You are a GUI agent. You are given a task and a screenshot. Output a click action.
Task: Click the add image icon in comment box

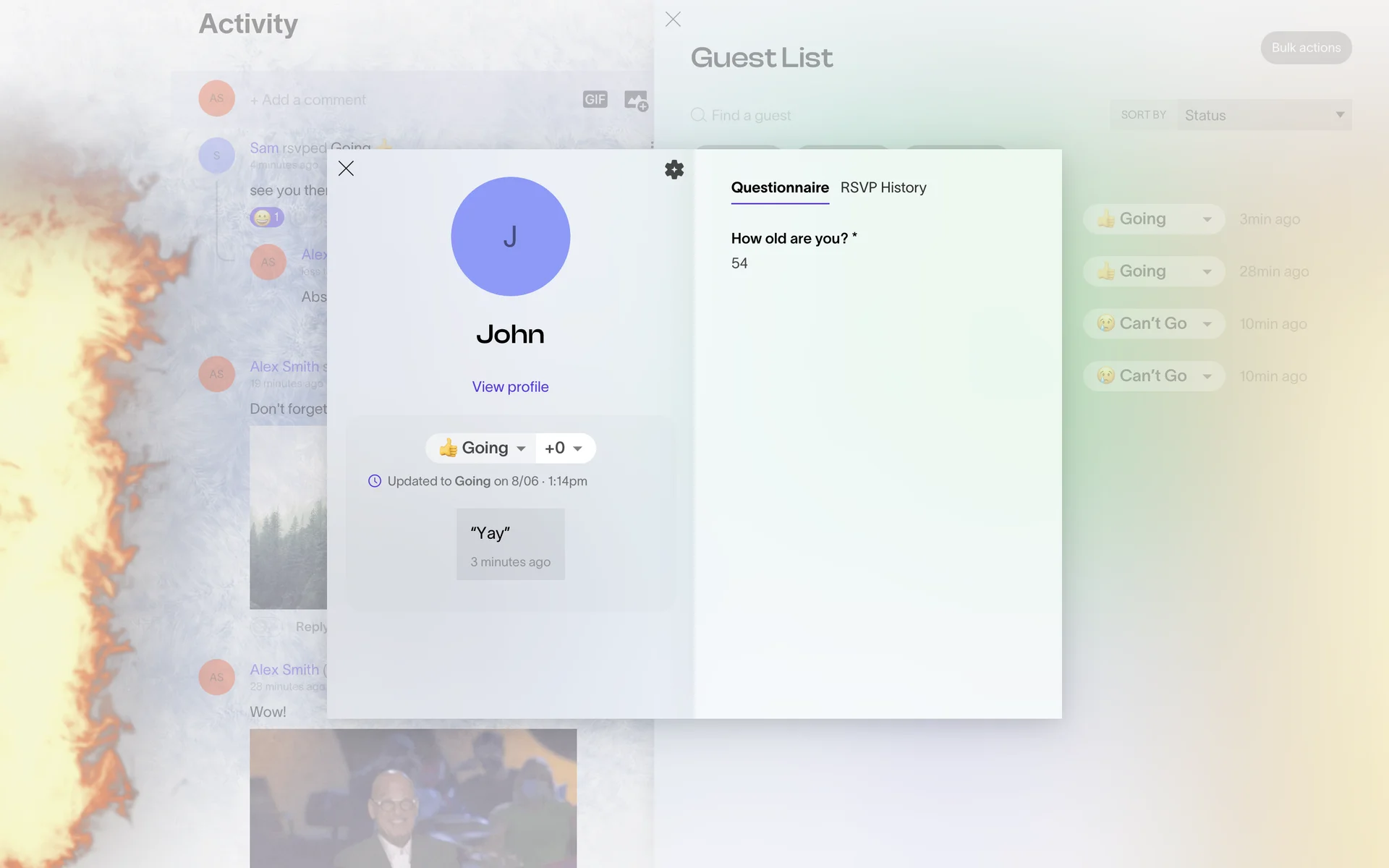pyautogui.click(x=635, y=101)
